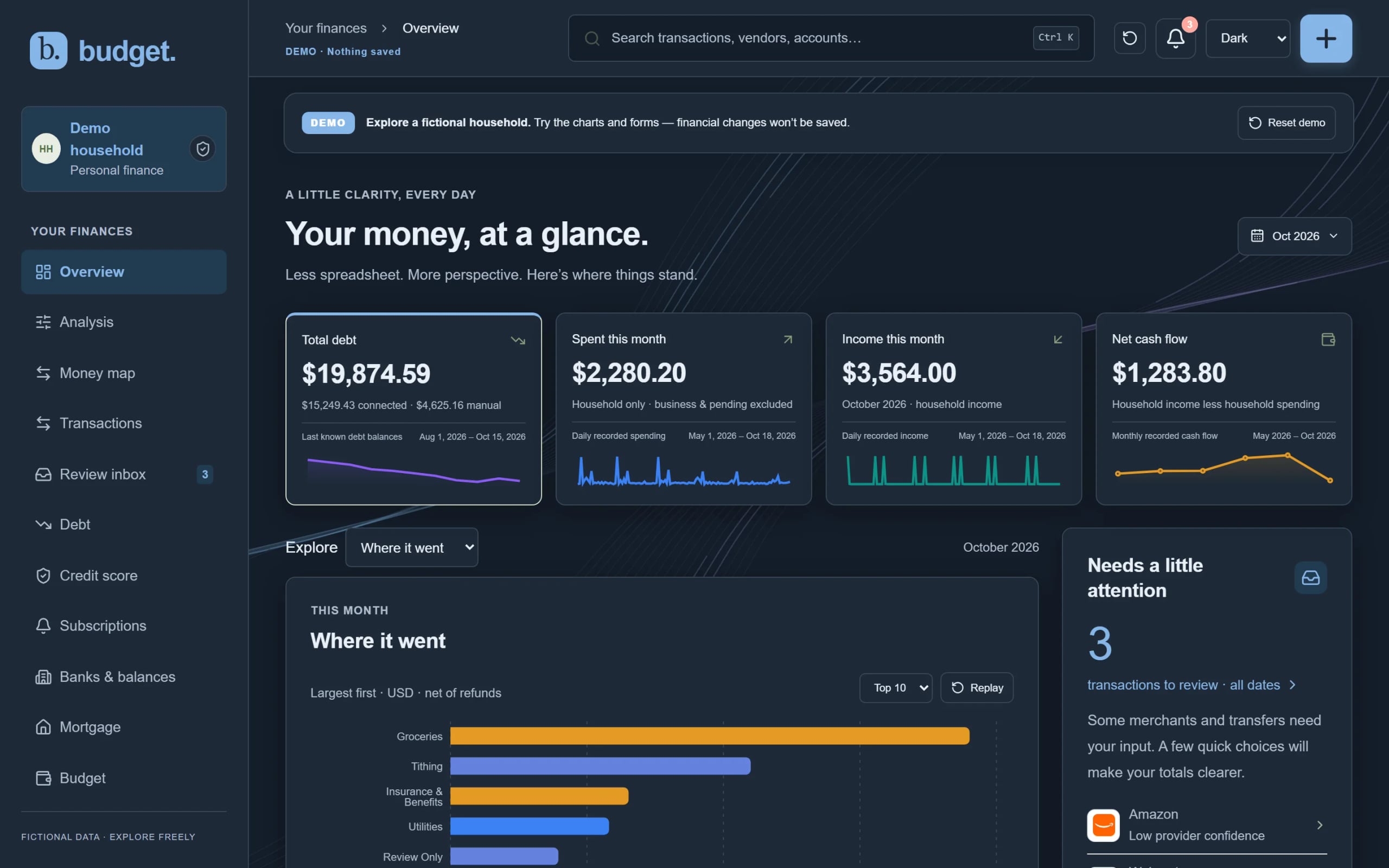Click the Reset demo button

point(1286,123)
